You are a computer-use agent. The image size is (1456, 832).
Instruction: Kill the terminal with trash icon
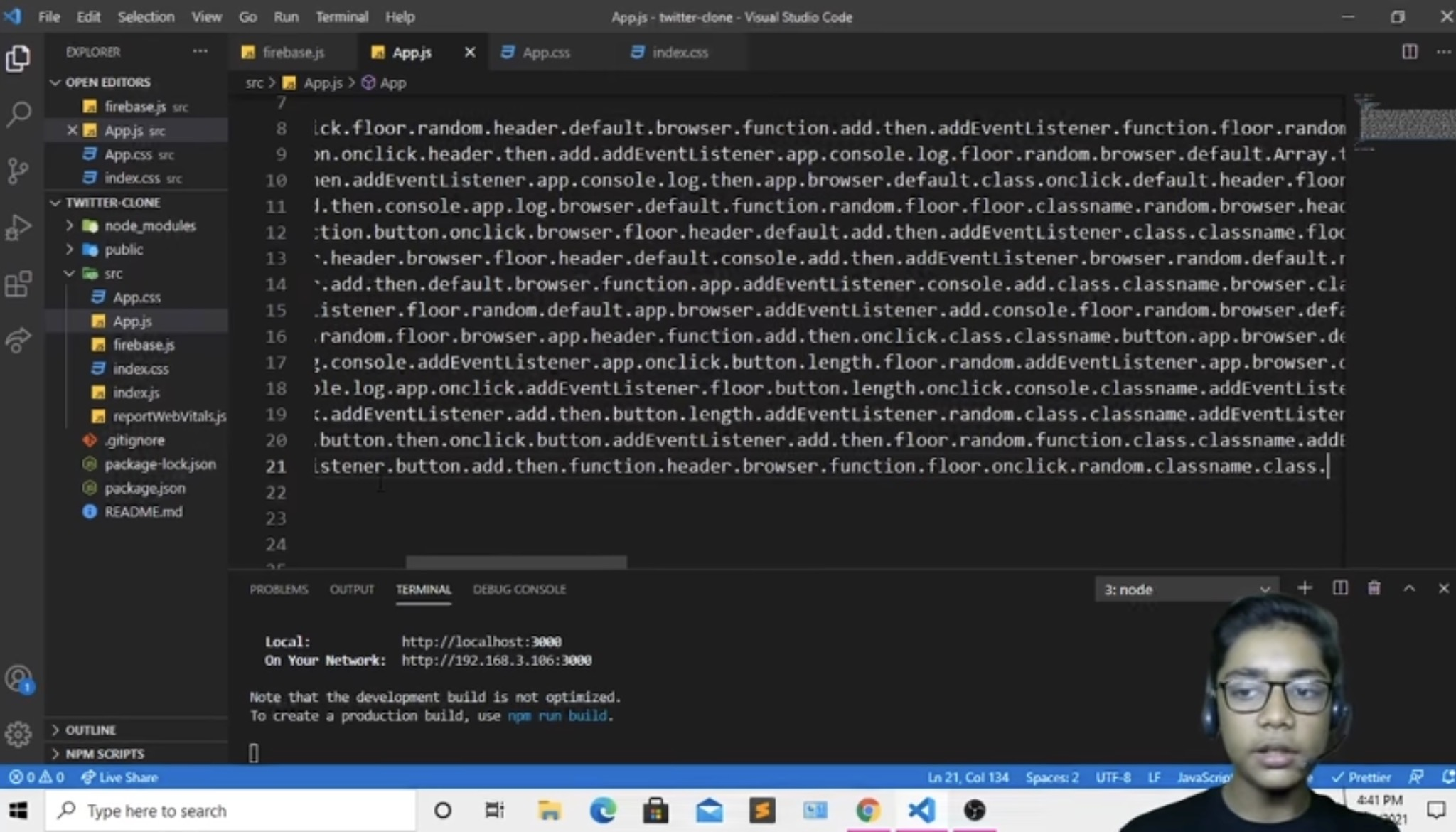(x=1374, y=589)
